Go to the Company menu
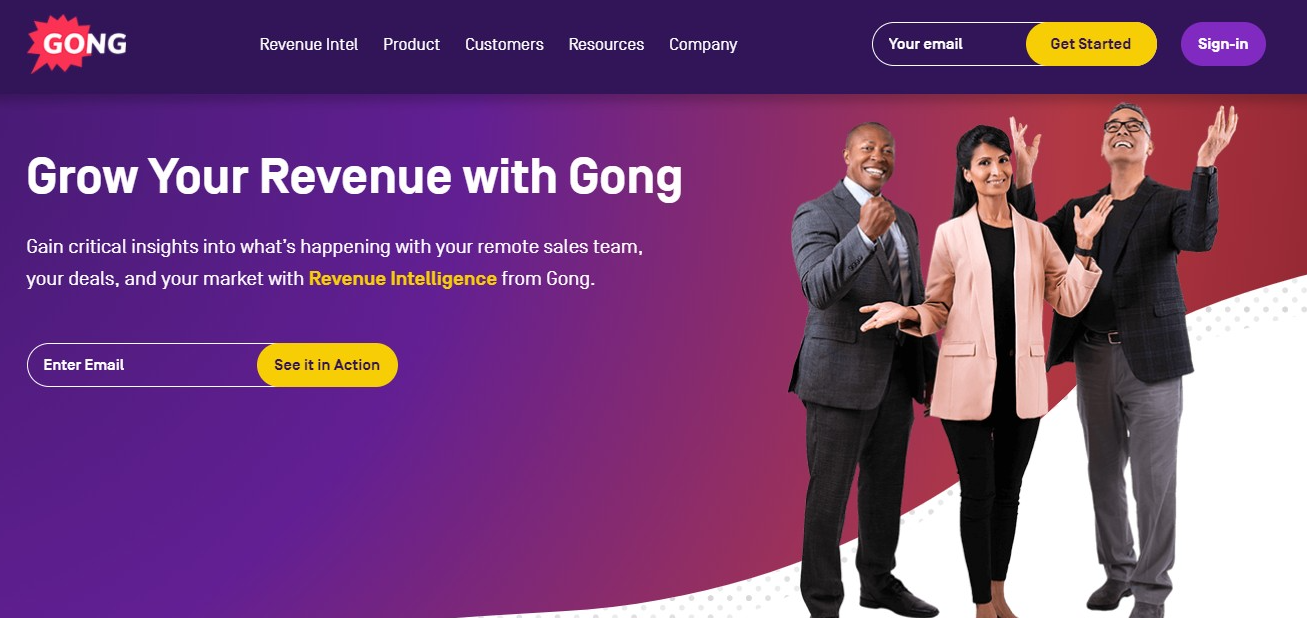The height and width of the screenshot is (618, 1307). (703, 44)
